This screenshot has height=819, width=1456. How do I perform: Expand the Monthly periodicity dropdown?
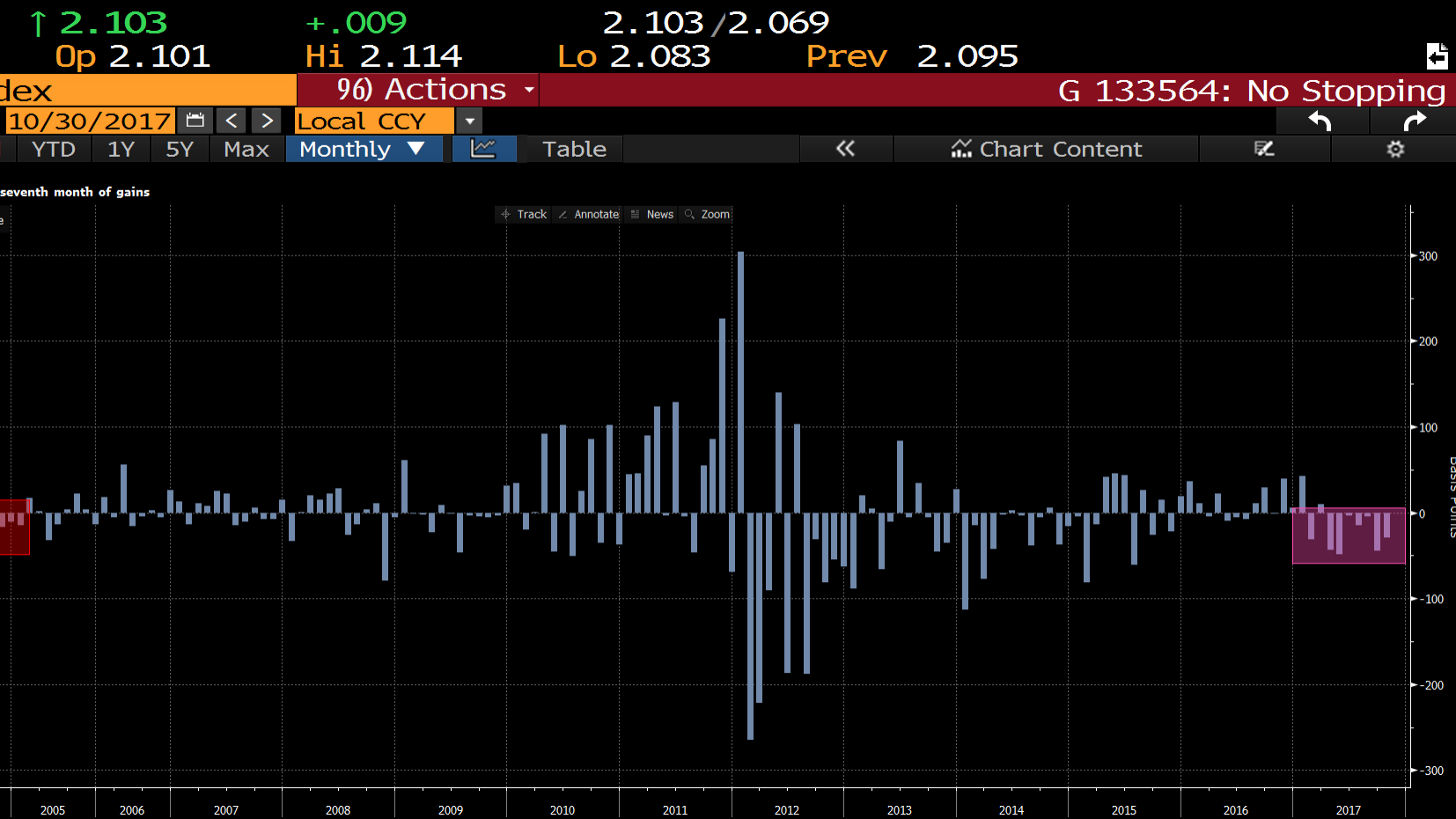[363, 149]
